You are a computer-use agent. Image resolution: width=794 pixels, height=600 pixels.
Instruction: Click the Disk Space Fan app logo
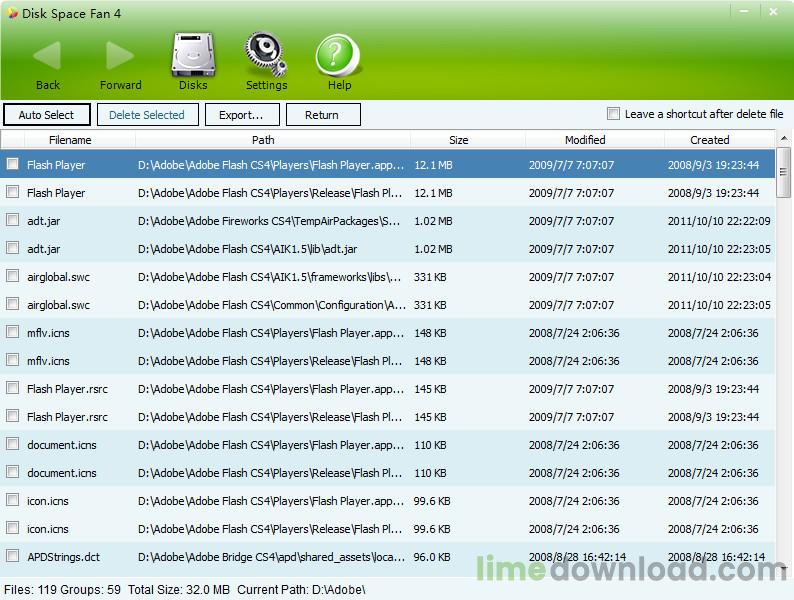click(x=12, y=13)
